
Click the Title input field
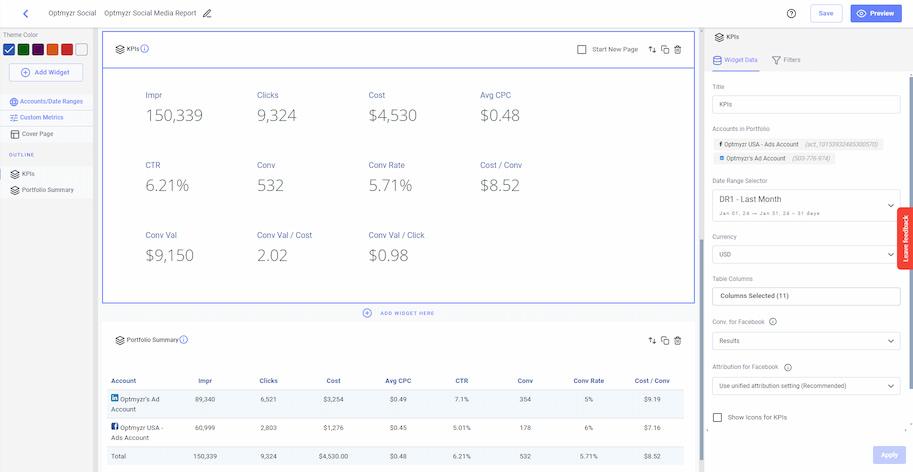pyautogui.click(x=805, y=104)
